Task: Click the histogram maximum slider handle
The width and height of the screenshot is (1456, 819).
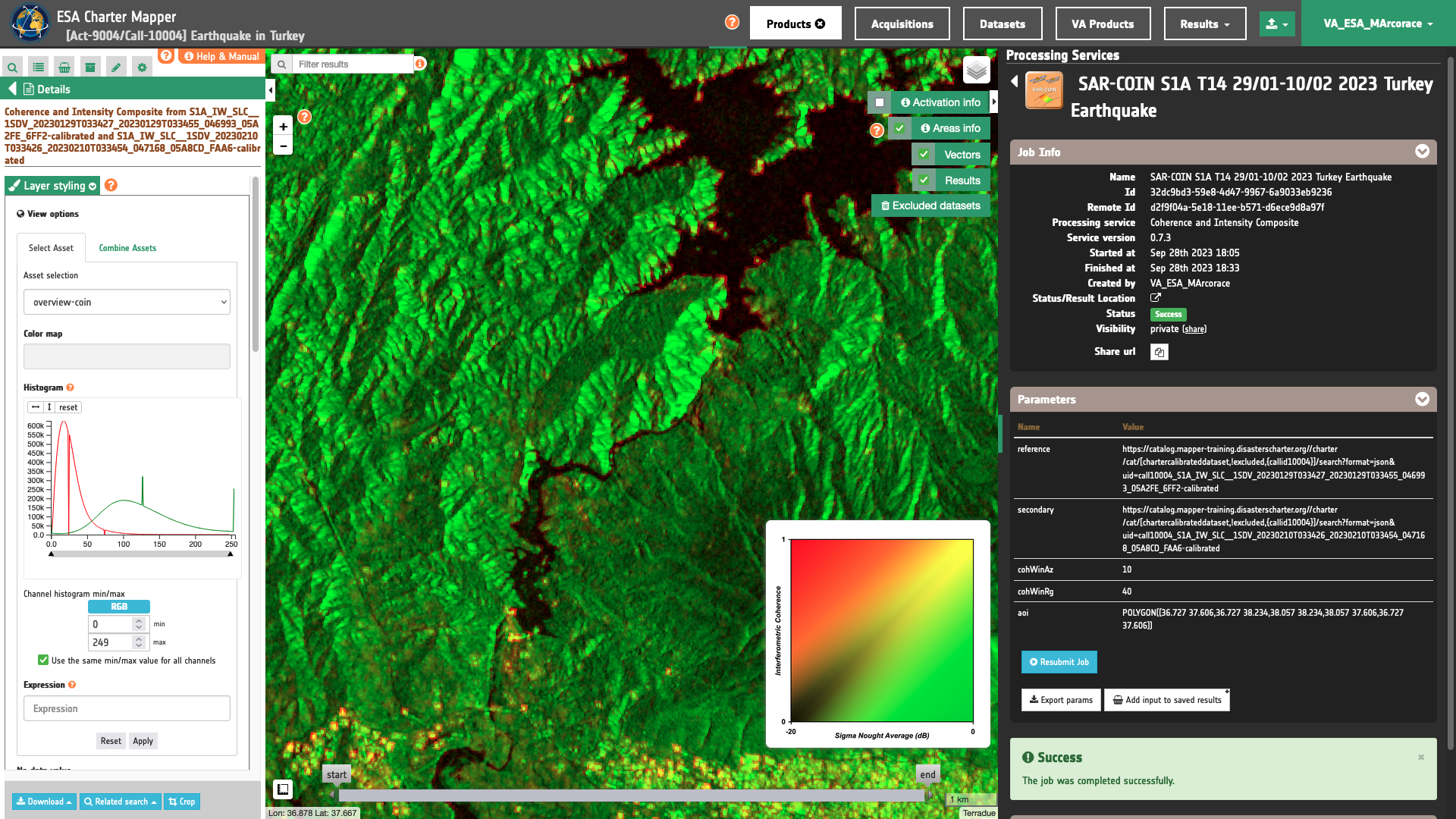Action: [x=231, y=554]
